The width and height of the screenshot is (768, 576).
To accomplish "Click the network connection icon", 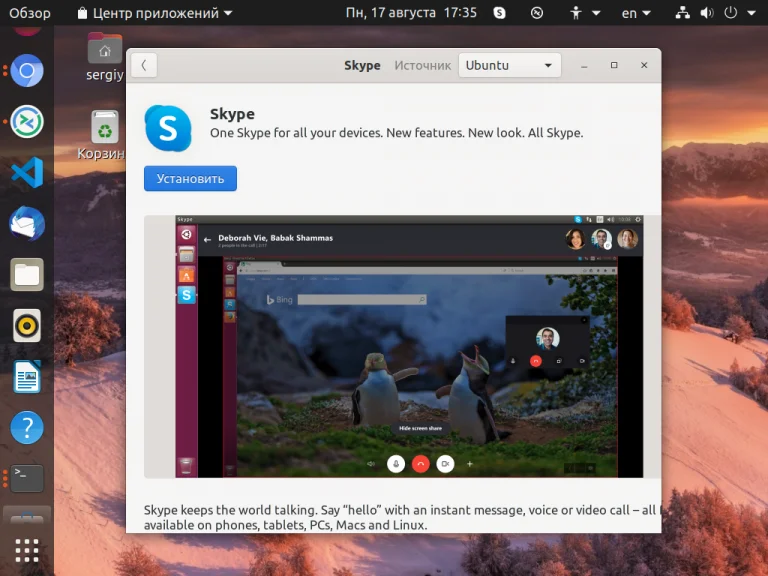I will 682,13.
